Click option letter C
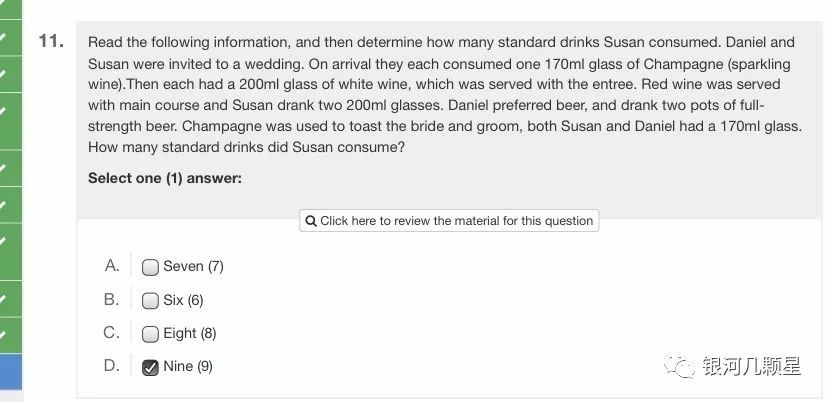Image resolution: width=828 pixels, height=402 pixels. 112,333
